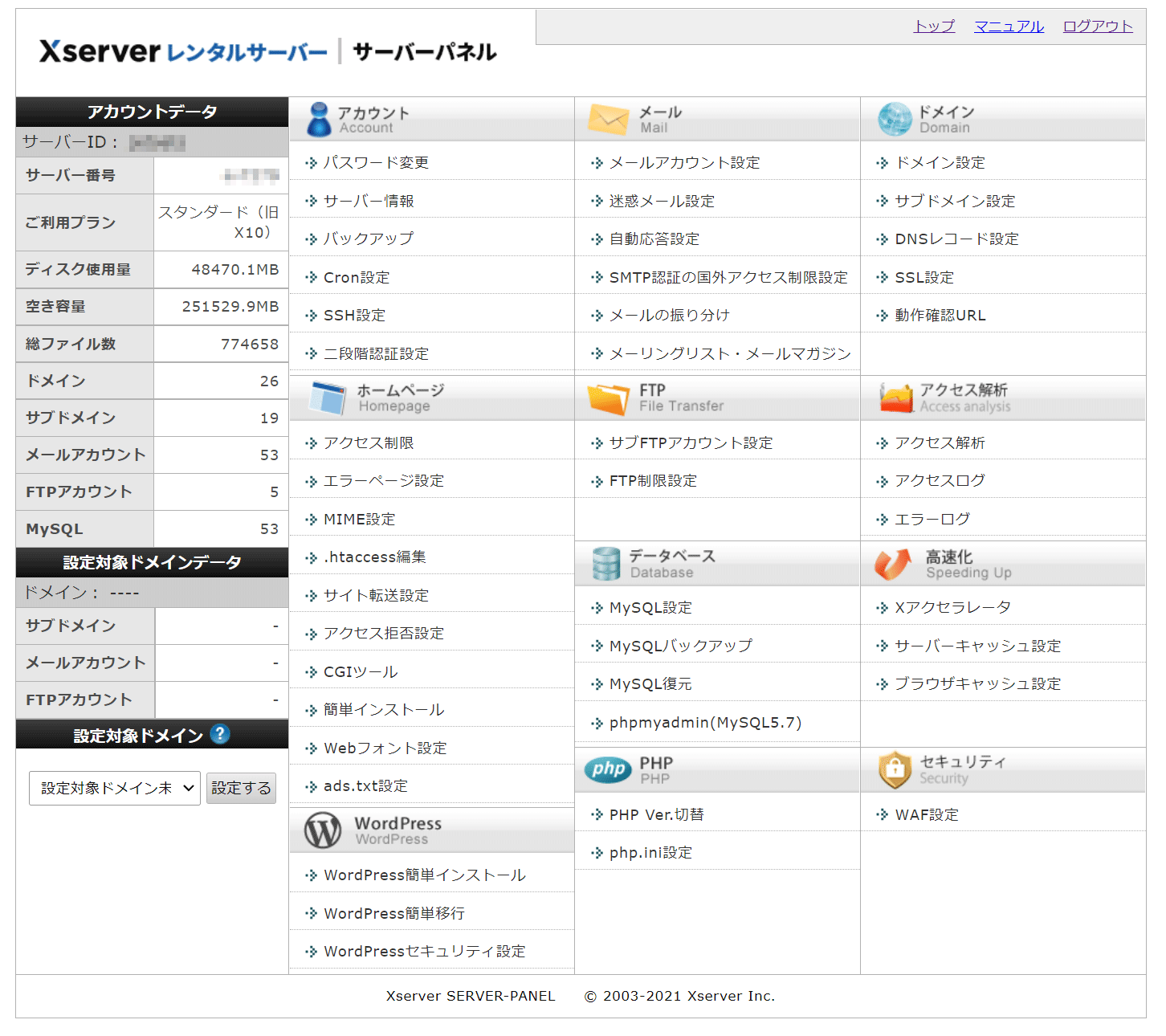Click the ログアウト link
The width and height of the screenshot is (1166, 1036).
click(1098, 26)
